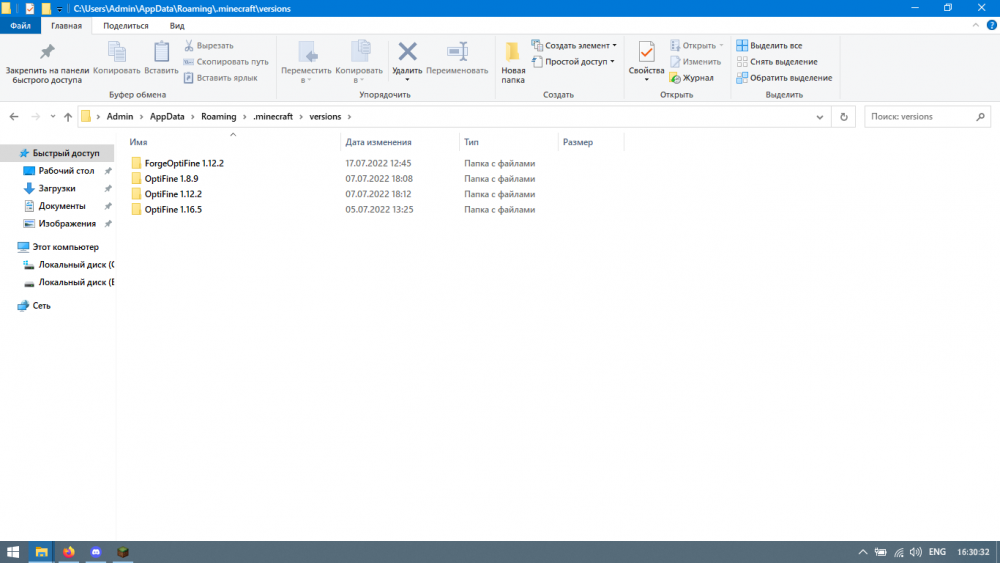Open Копировать в (Copy to) menu
This screenshot has height=563, width=1000.
359,62
